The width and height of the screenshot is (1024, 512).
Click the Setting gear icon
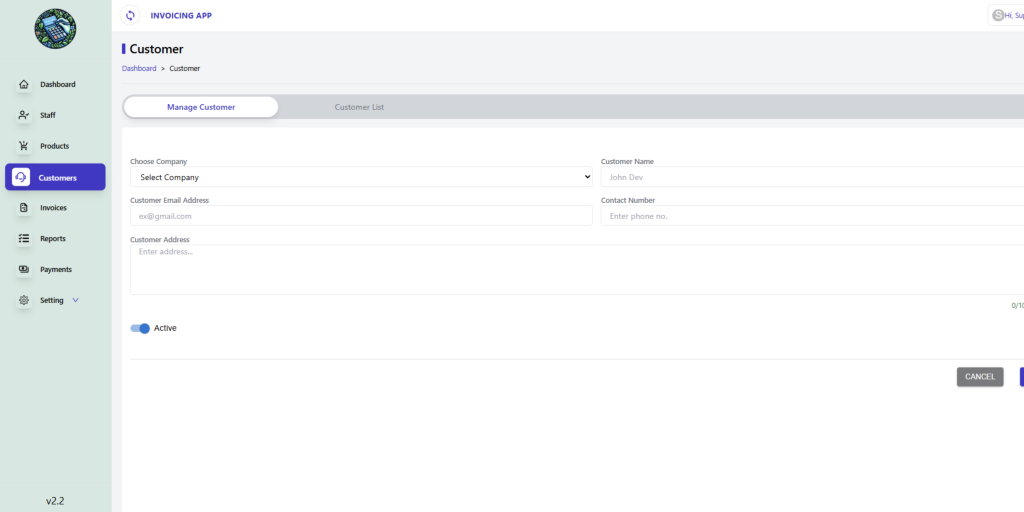24,300
